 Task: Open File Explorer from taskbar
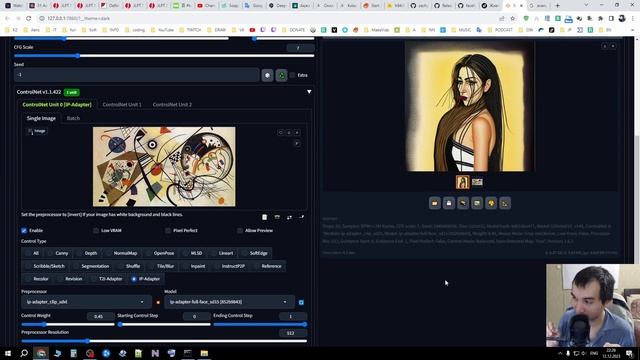[204, 353]
